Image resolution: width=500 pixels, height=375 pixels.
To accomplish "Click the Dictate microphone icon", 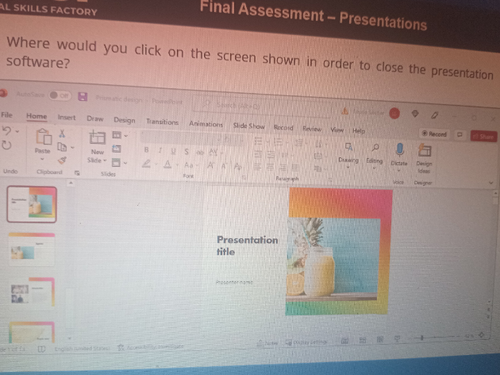I will 400,150.
